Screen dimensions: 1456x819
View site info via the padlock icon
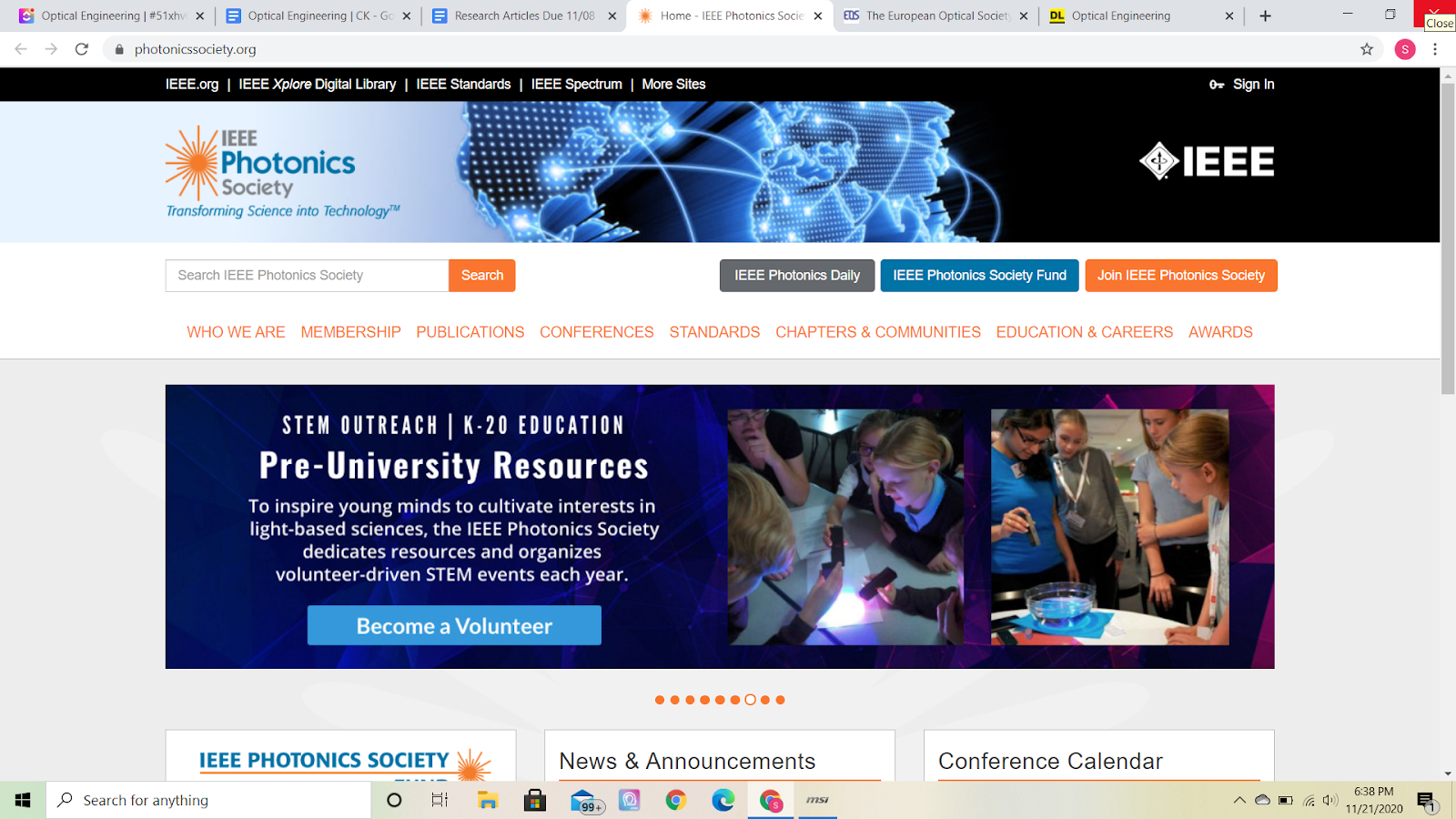[x=118, y=49]
